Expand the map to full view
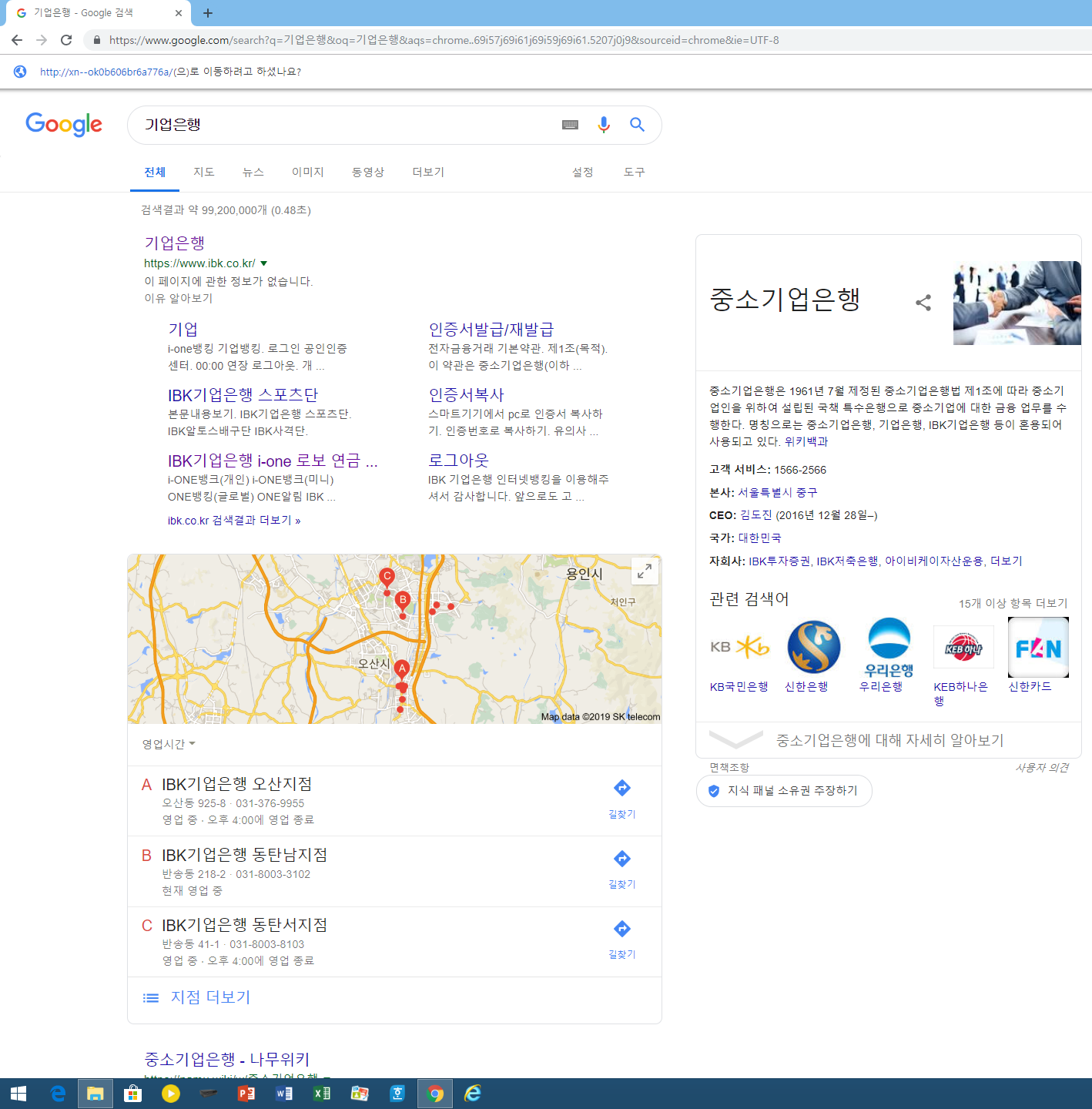 coord(645,571)
